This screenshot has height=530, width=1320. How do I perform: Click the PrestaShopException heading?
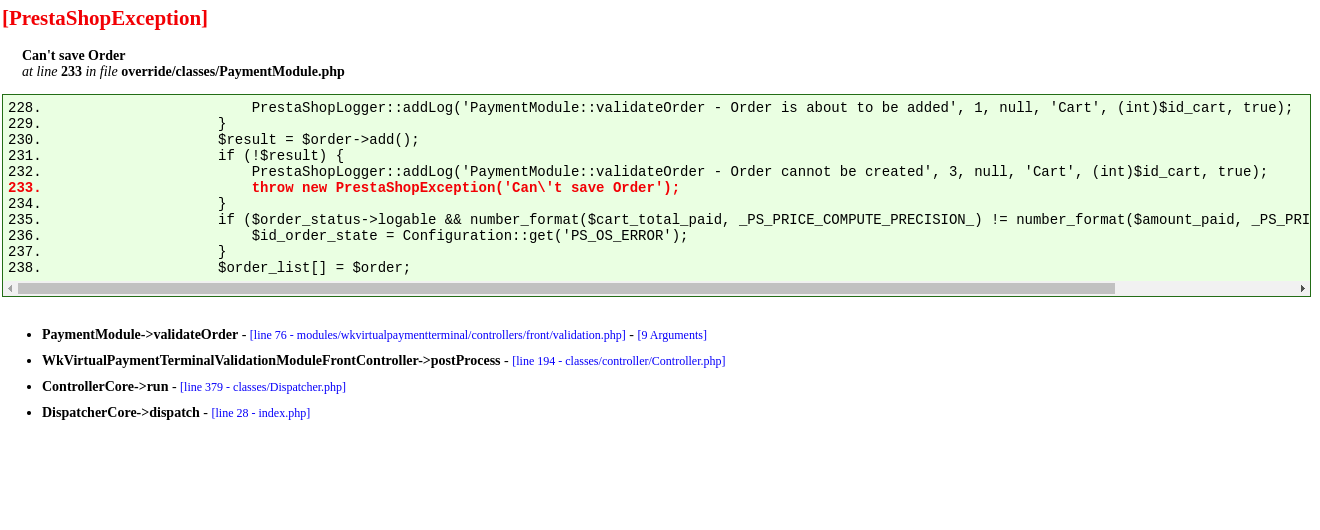(x=105, y=18)
